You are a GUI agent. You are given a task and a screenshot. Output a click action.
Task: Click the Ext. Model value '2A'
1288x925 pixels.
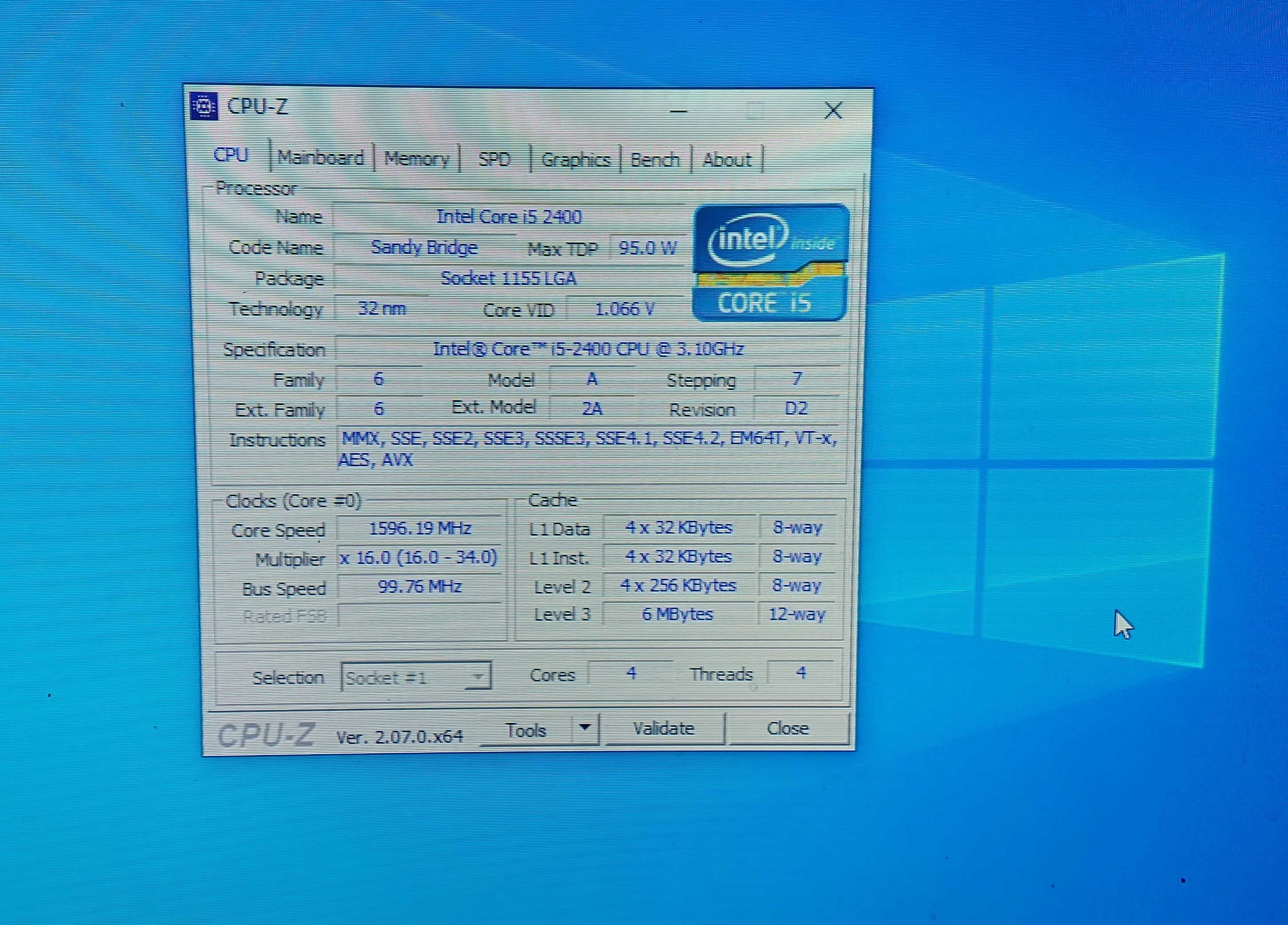592,409
